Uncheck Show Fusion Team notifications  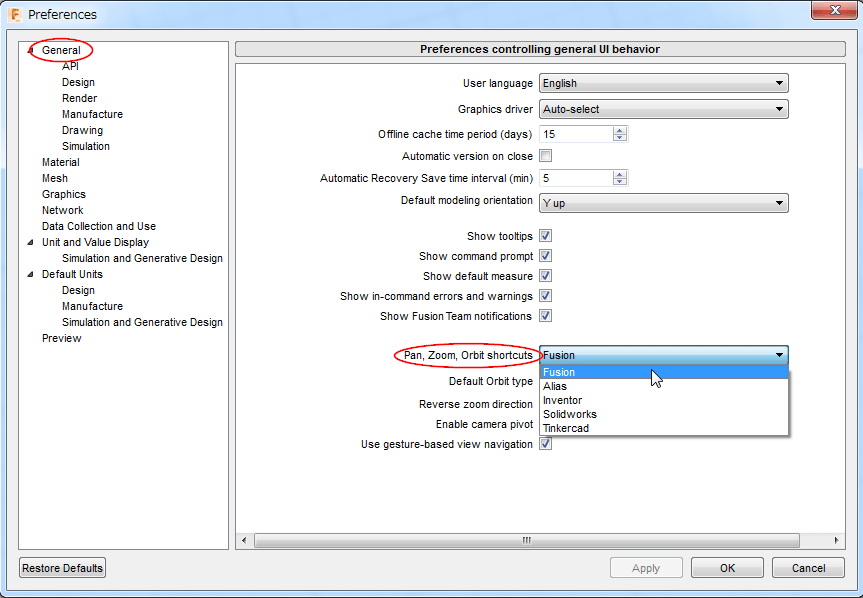click(545, 315)
